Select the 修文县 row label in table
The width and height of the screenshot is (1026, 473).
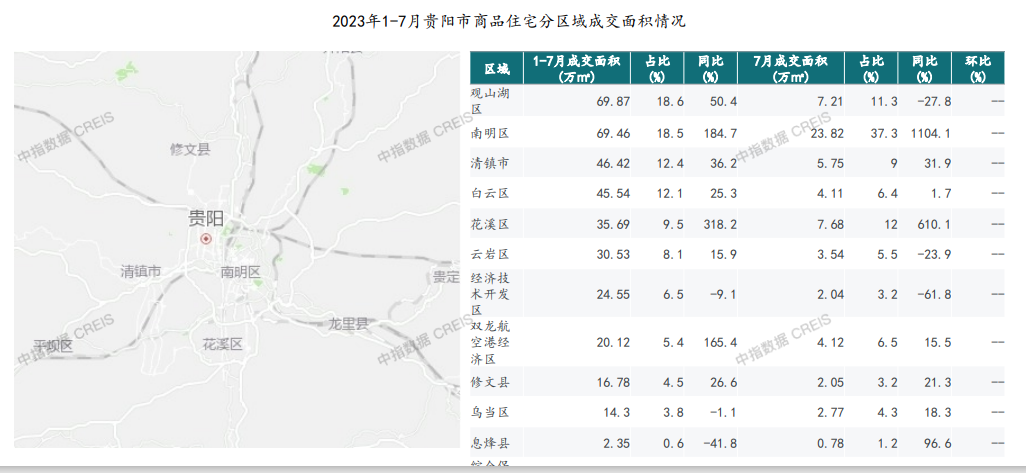(490, 382)
